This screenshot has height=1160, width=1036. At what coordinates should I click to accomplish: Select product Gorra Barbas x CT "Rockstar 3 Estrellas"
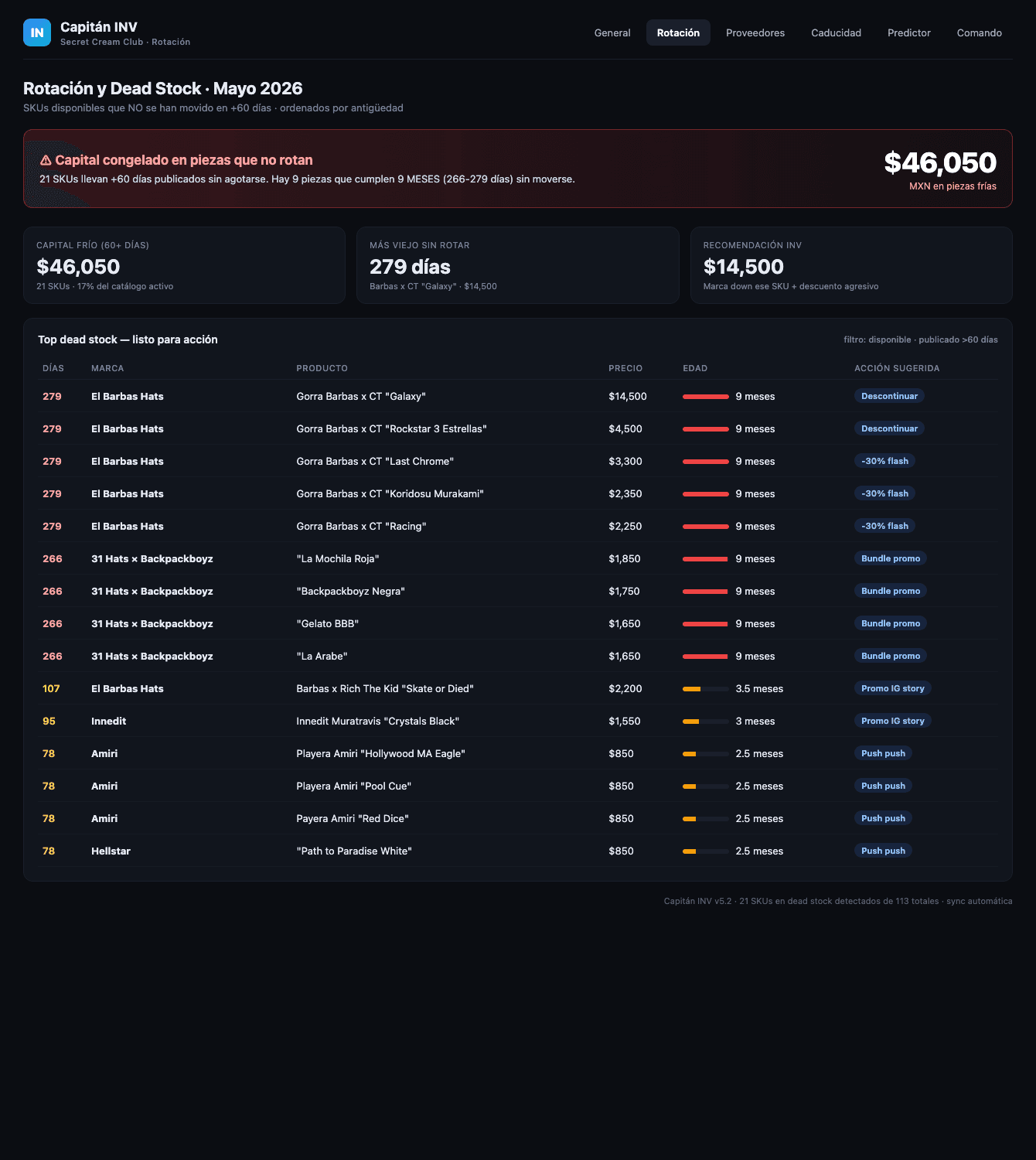pyautogui.click(x=391, y=428)
